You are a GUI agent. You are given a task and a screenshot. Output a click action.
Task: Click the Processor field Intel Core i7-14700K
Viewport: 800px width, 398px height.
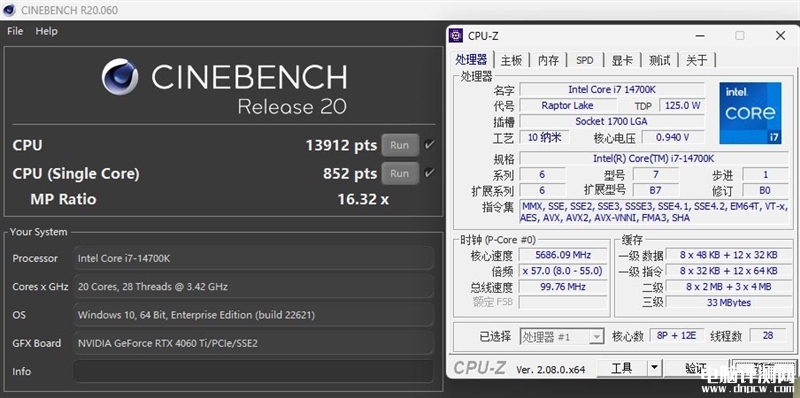pos(254,258)
